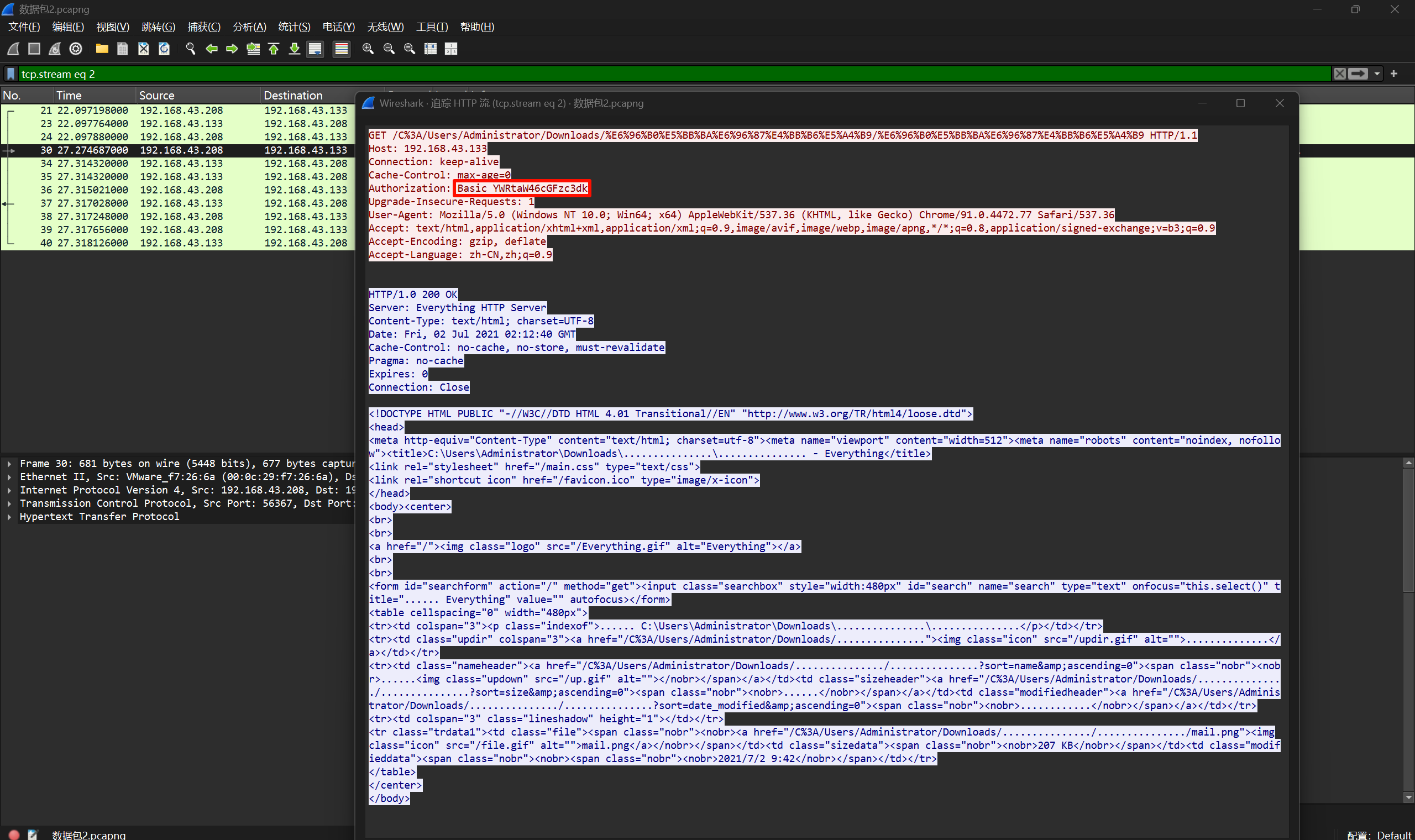
Task: Open the 统计(S) menu
Action: tap(294, 27)
